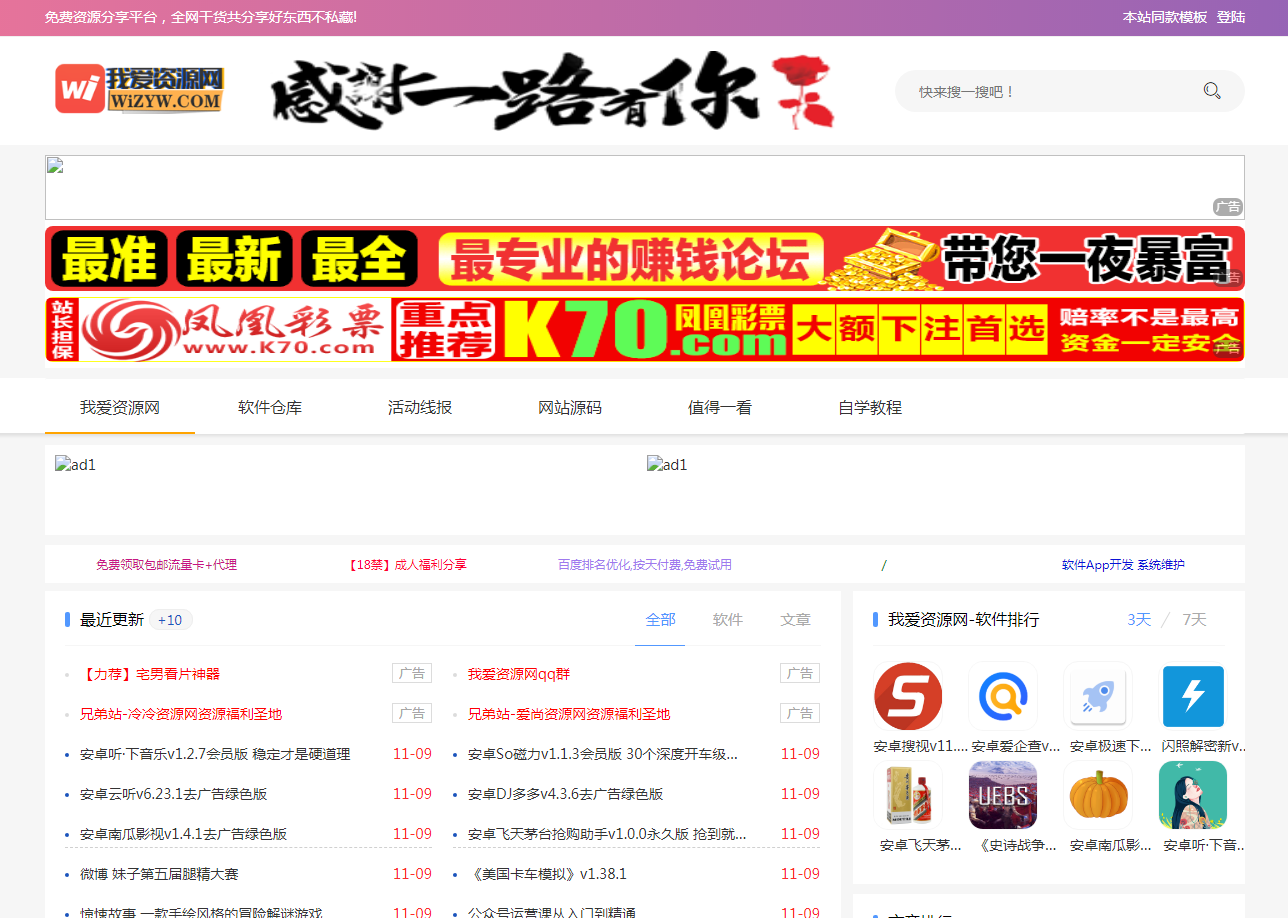Open the 《美国卡车模拟》v1.38.1 post
The width and height of the screenshot is (1288, 918).
pyautogui.click(x=547, y=874)
